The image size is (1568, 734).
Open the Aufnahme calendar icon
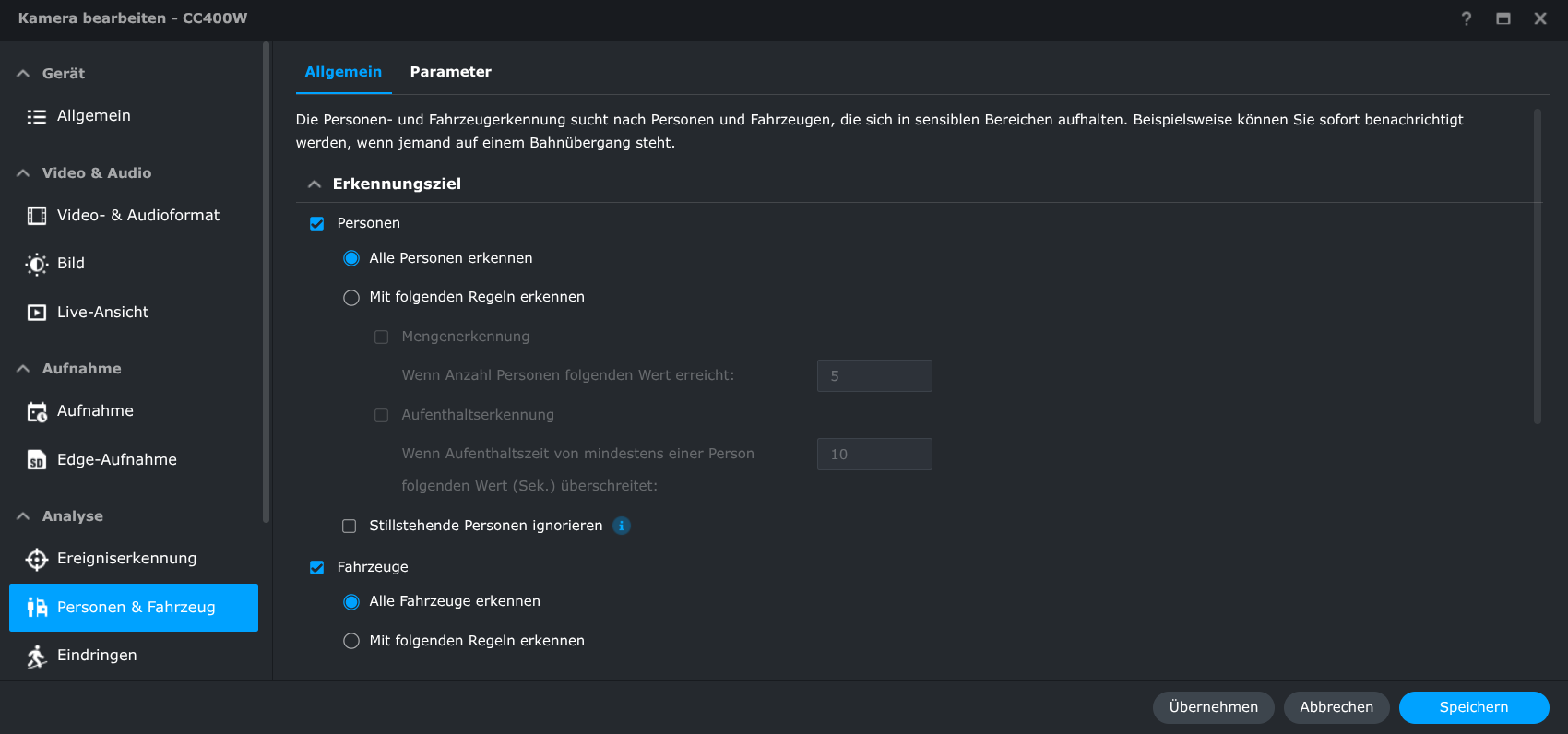37,411
